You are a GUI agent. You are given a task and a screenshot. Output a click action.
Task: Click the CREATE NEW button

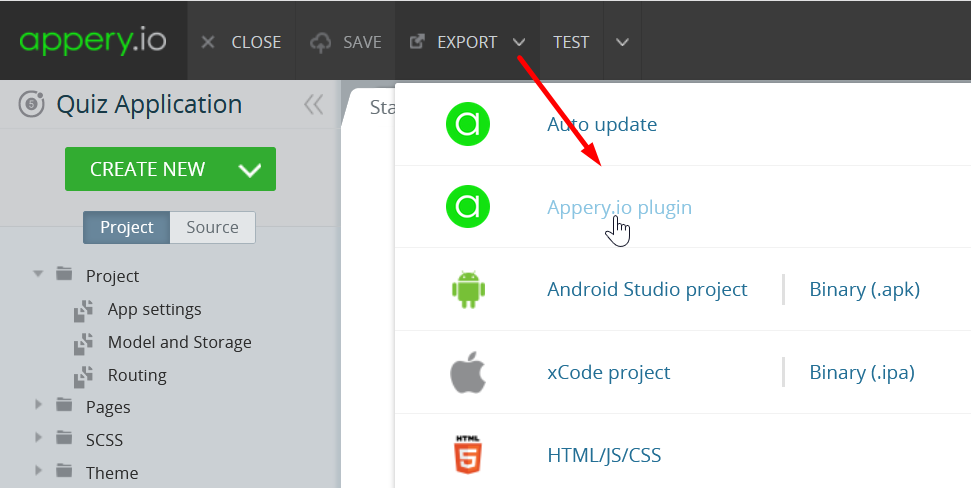(170, 169)
